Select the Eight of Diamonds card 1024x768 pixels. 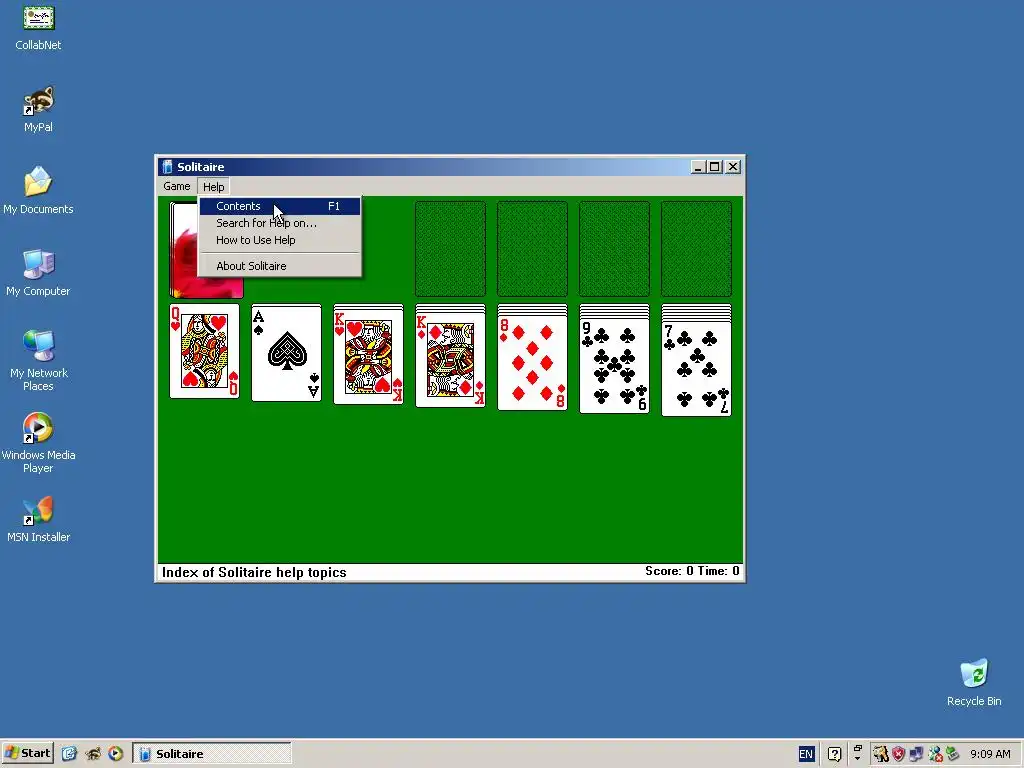[x=532, y=362]
